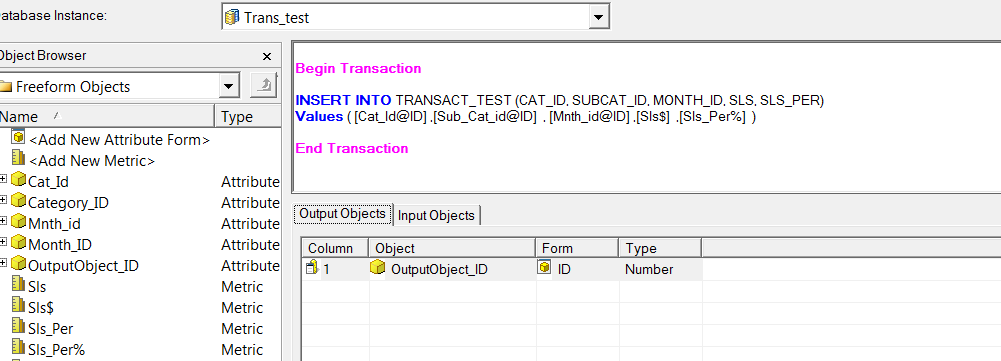The height and width of the screenshot is (361, 1001).
Task: Click the OutputObject_ID cube icon in output grid
Action: 378,268
